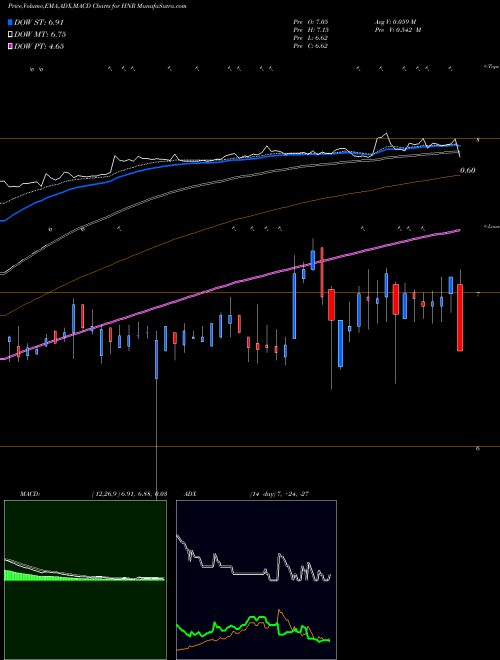500x660 pixels.
Task: Click the '<Tops' marker label
Action: tap(491, 67)
